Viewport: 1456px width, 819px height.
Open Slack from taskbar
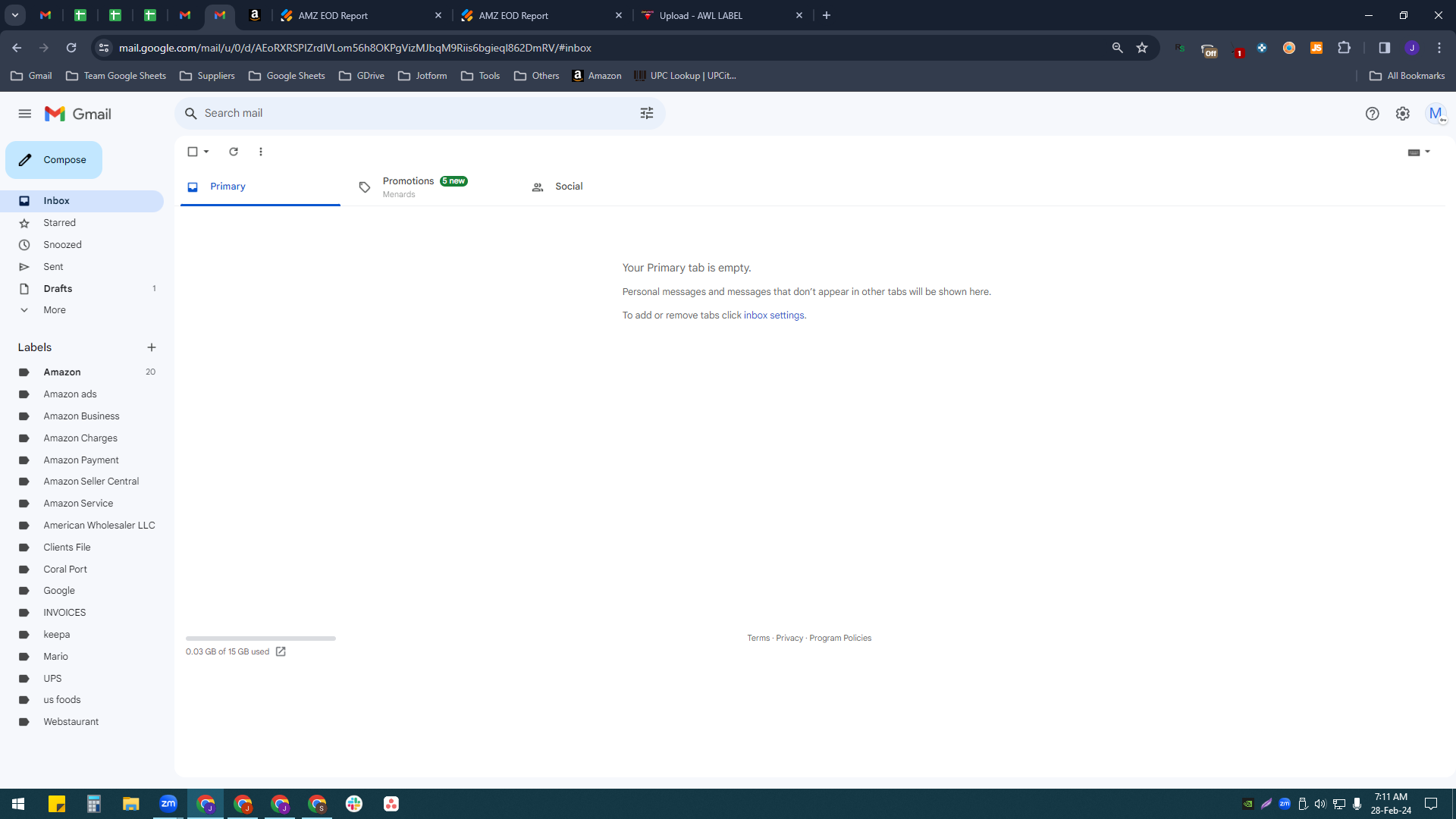tap(354, 804)
